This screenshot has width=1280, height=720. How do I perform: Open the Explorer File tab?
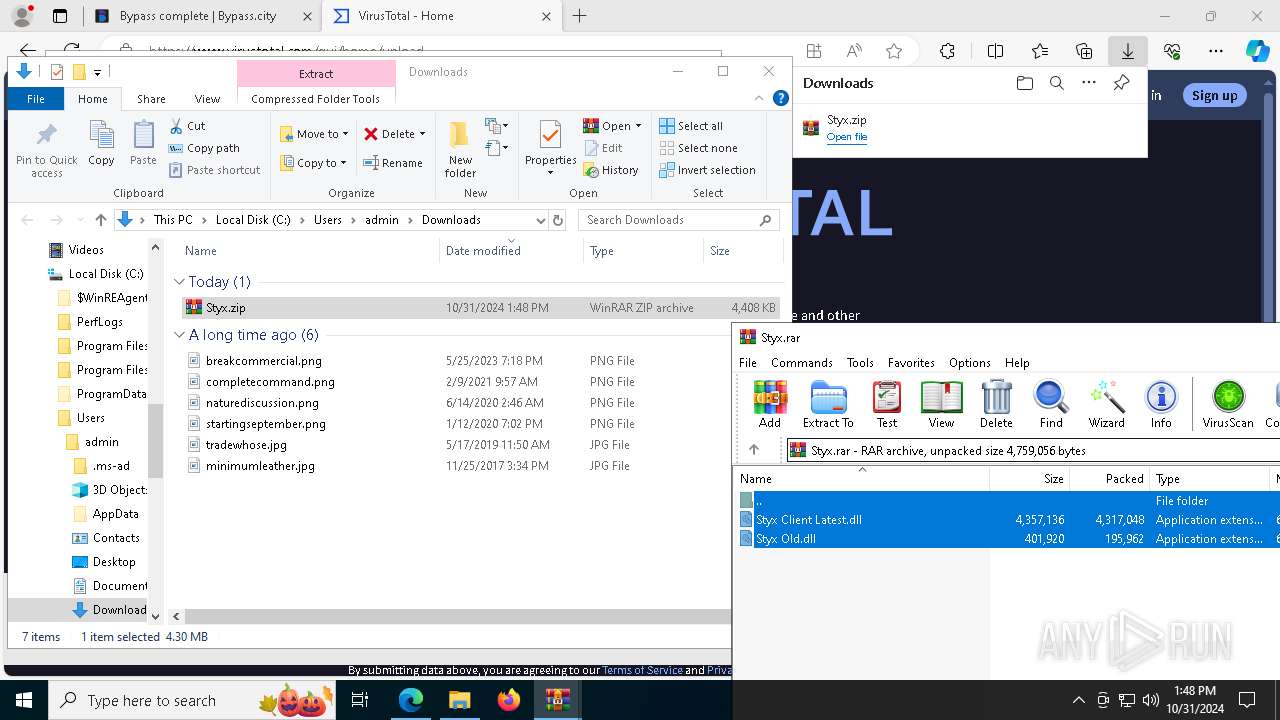[35, 99]
